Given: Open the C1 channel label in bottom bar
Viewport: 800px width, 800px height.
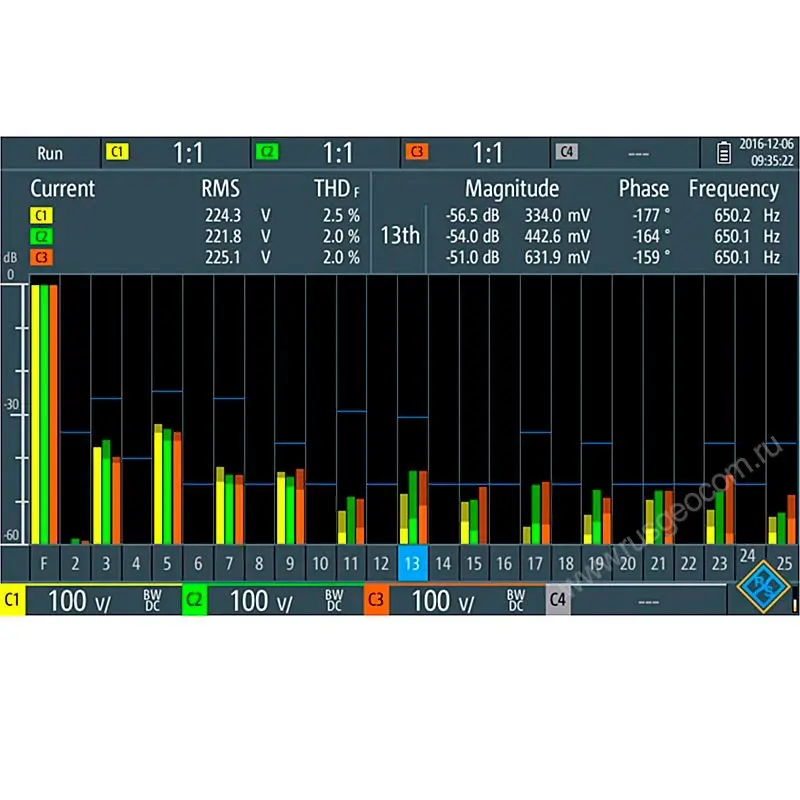Looking at the screenshot, I should (x=13, y=600).
